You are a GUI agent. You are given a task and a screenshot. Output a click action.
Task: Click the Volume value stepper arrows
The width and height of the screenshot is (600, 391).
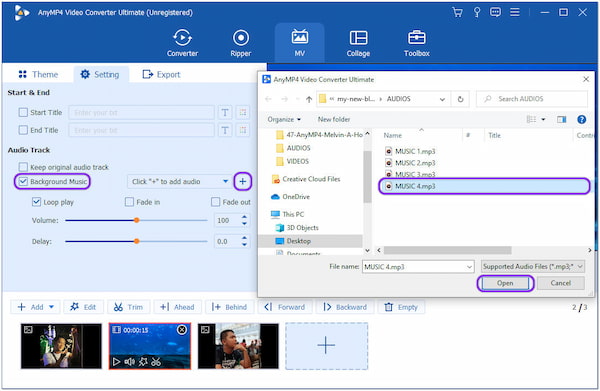point(244,220)
